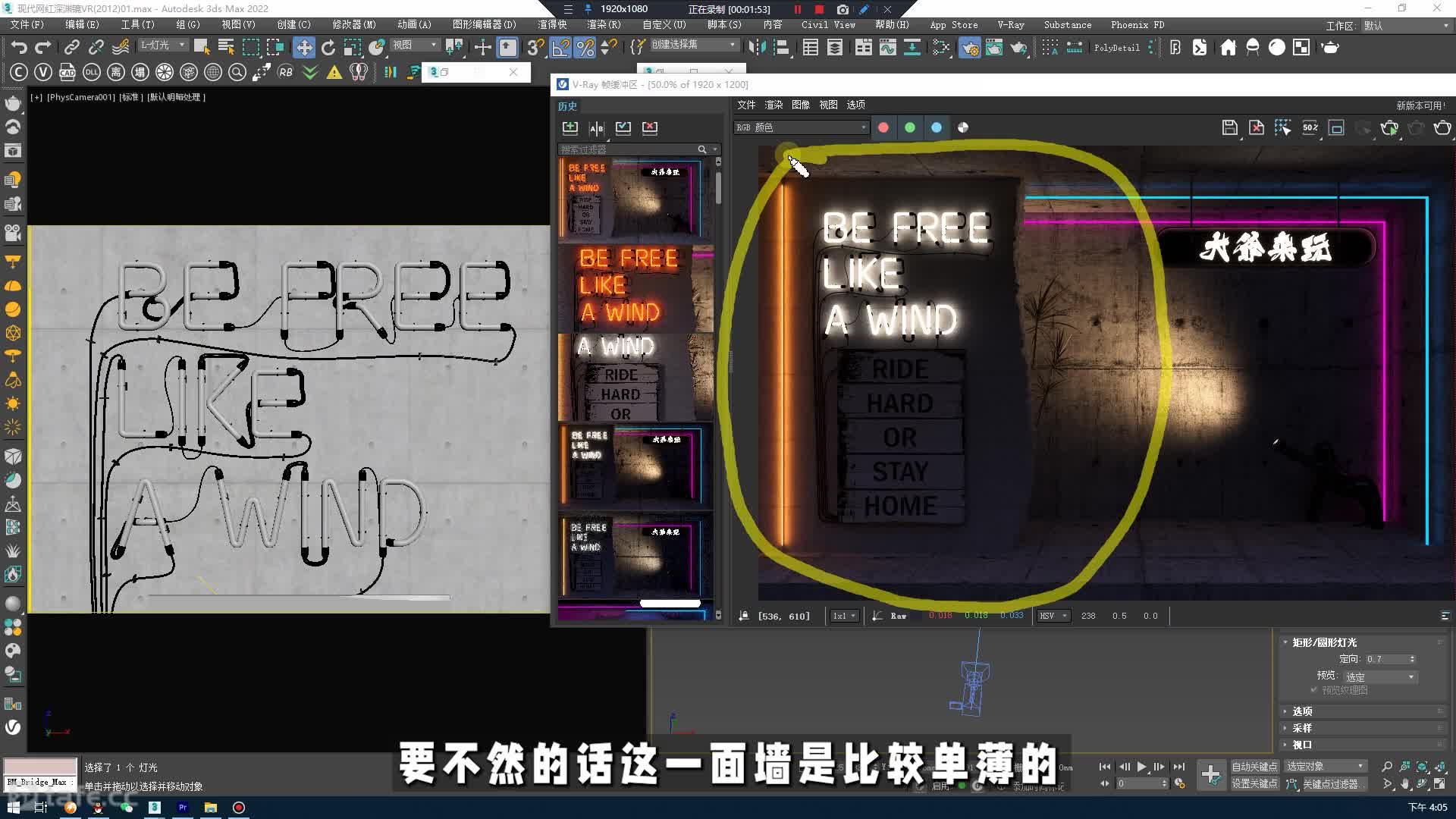Select the Link tool in main toolbar
1456x819 pixels.
[71, 47]
